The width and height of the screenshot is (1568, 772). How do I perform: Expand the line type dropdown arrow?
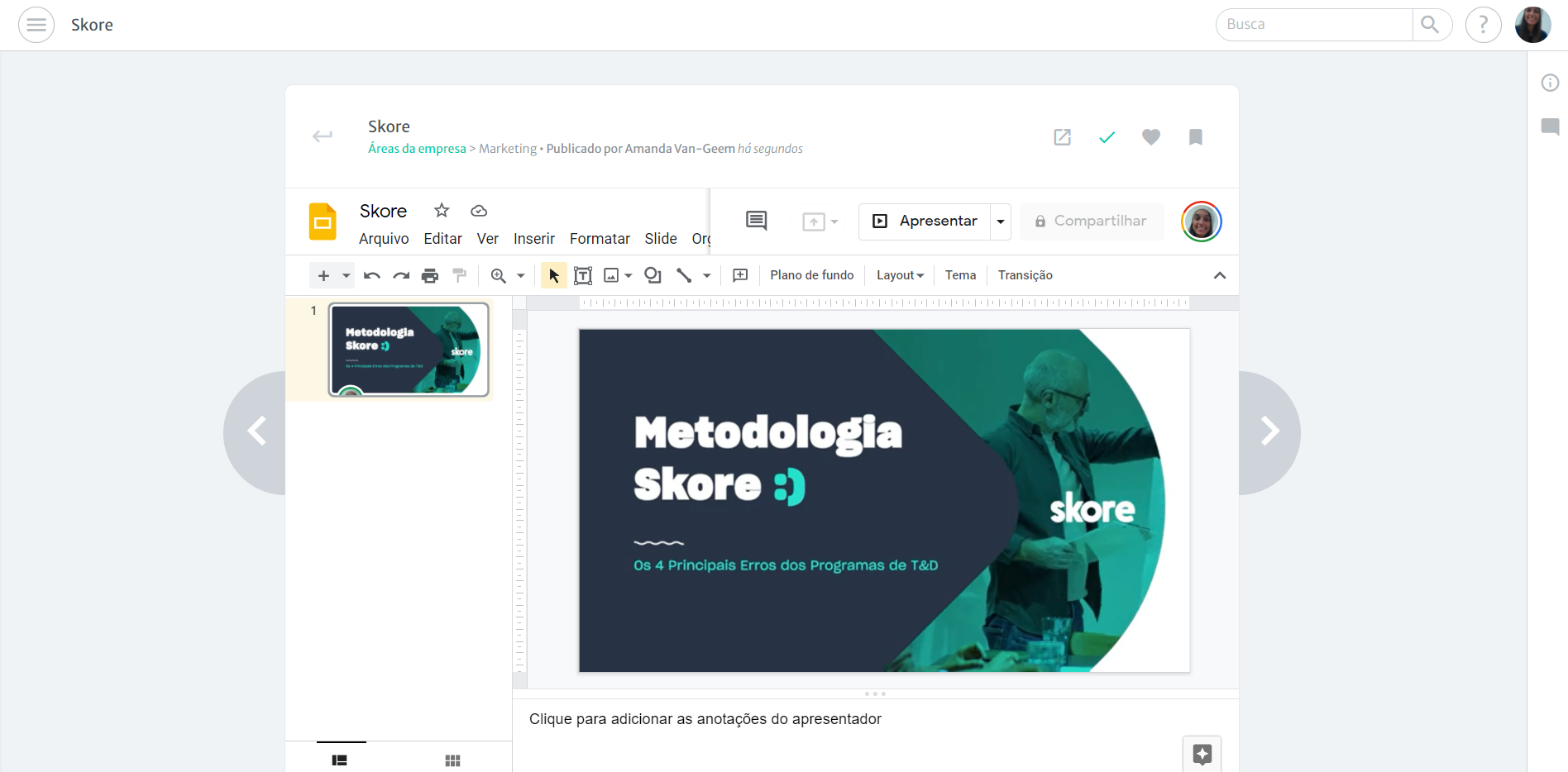pos(707,275)
